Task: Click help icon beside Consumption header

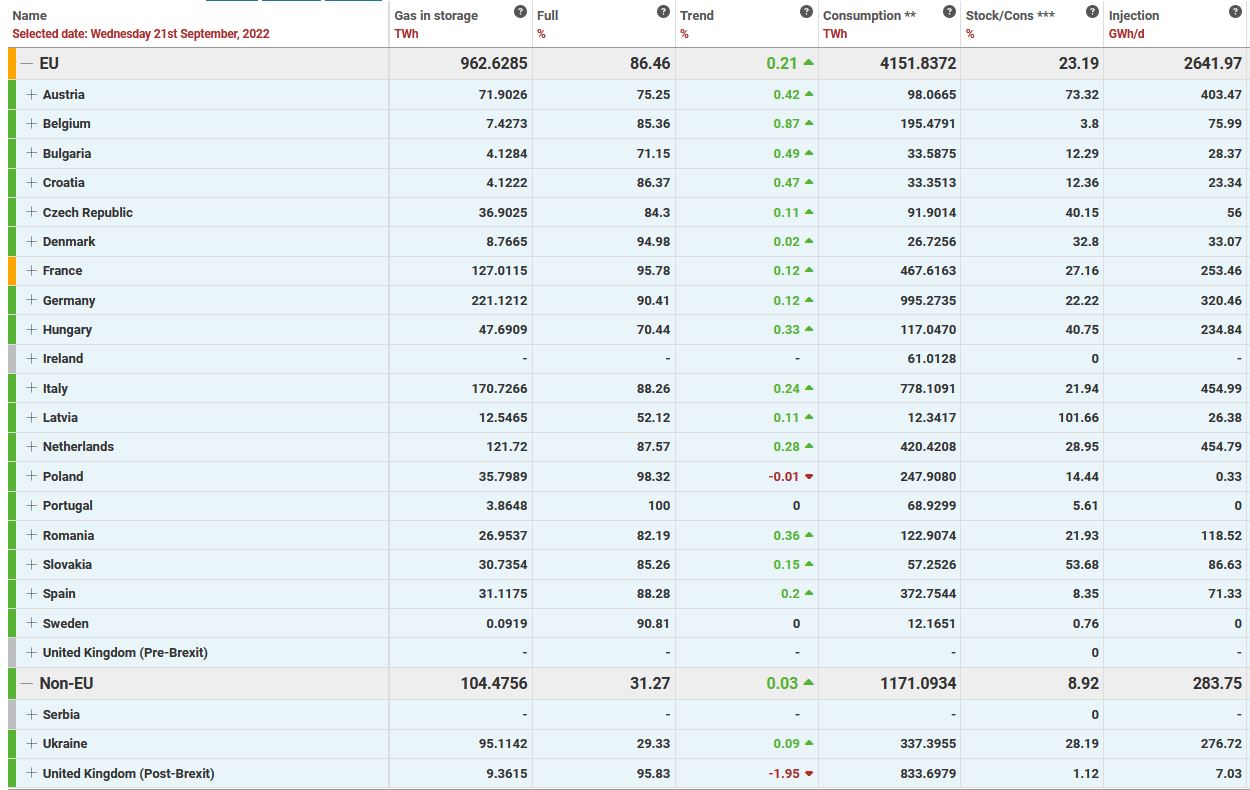Action: (x=949, y=12)
